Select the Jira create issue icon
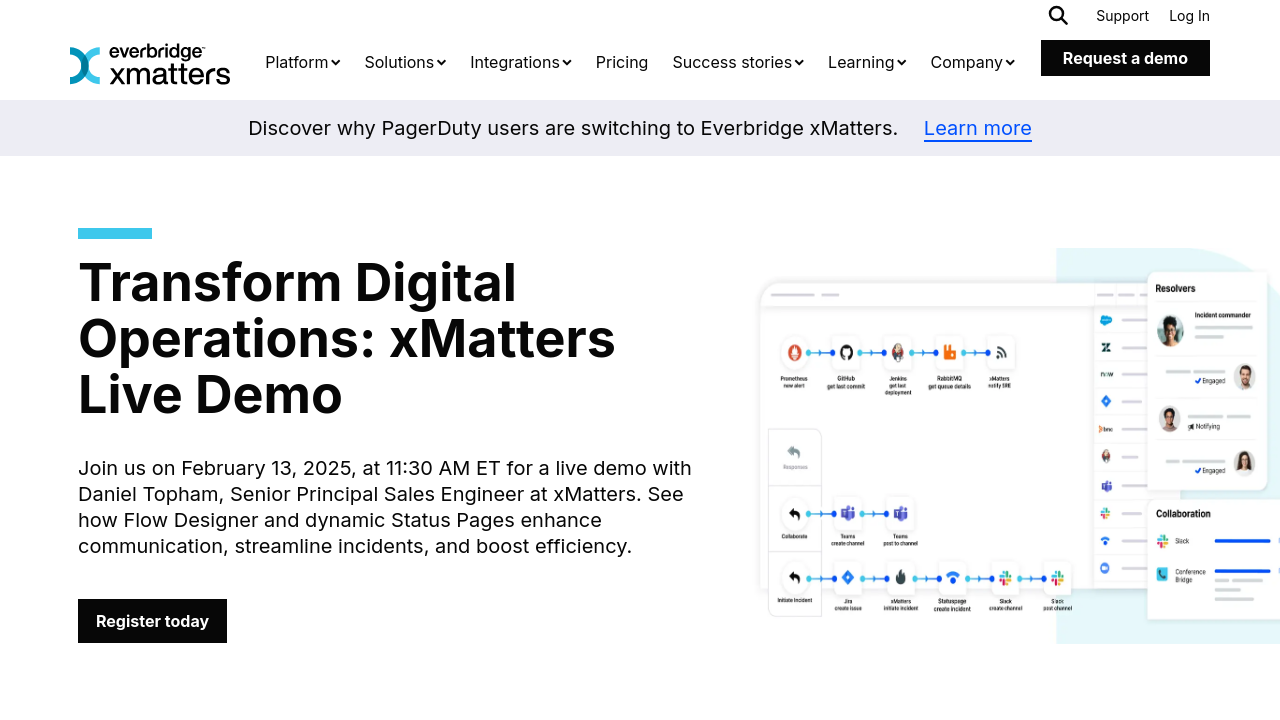Screen dimensions: 1280x720 point(848,577)
